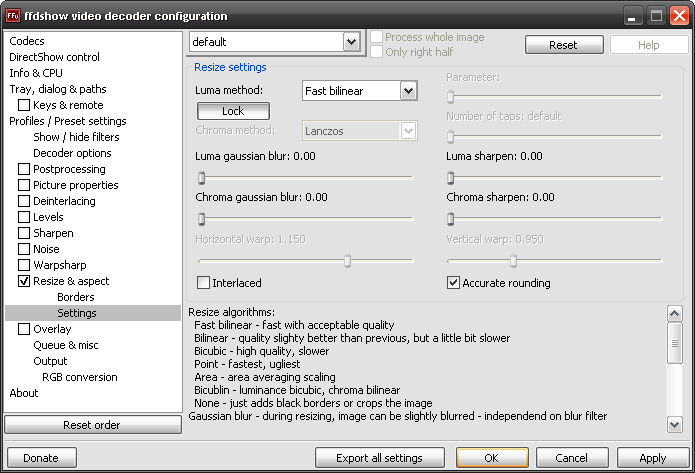Click the Chroma gaussian blur slider
Image resolution: width=695 pixels, height=473 pixels.
coord(306,219)
